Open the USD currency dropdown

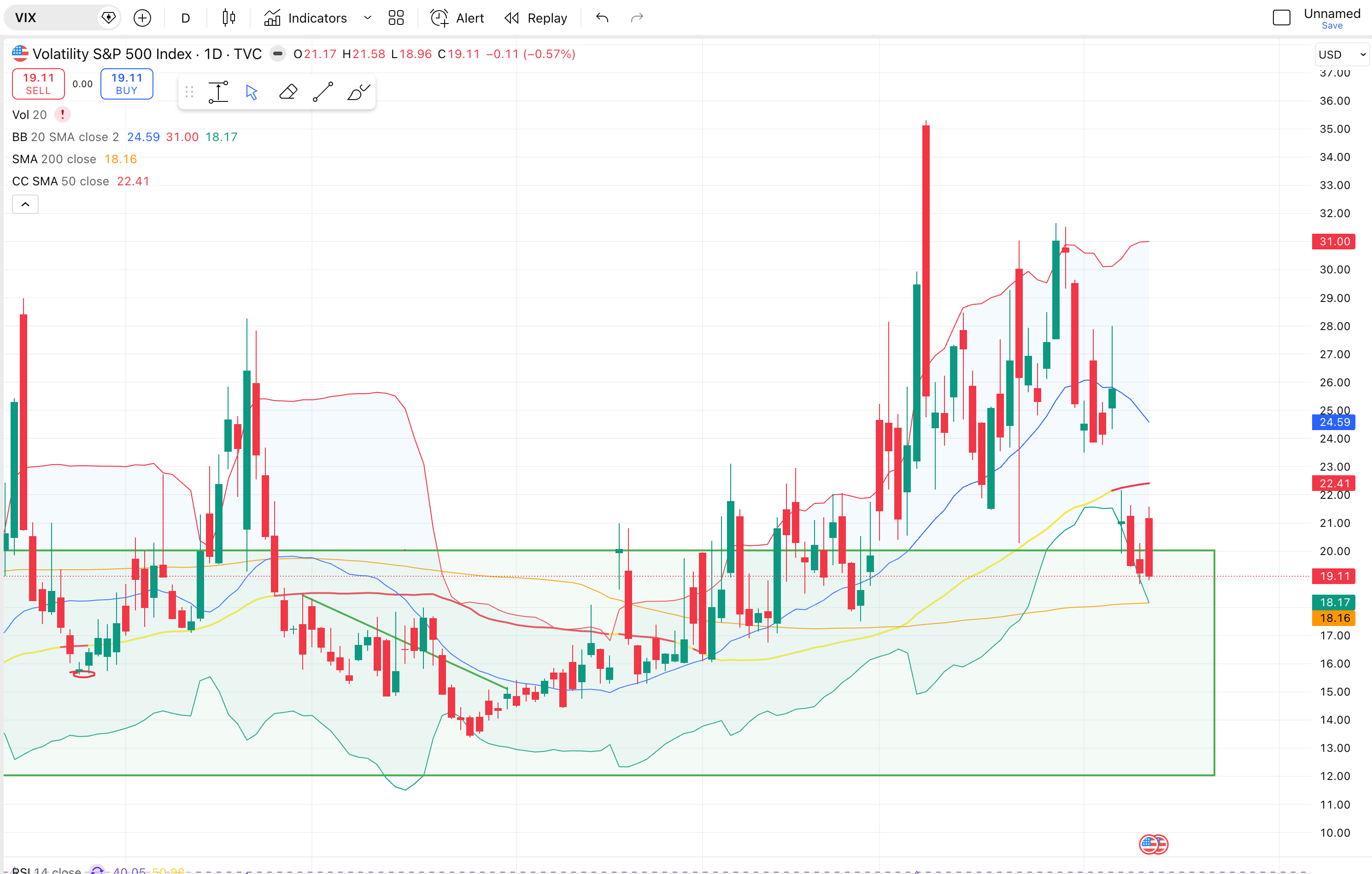tap(1341, 55)
